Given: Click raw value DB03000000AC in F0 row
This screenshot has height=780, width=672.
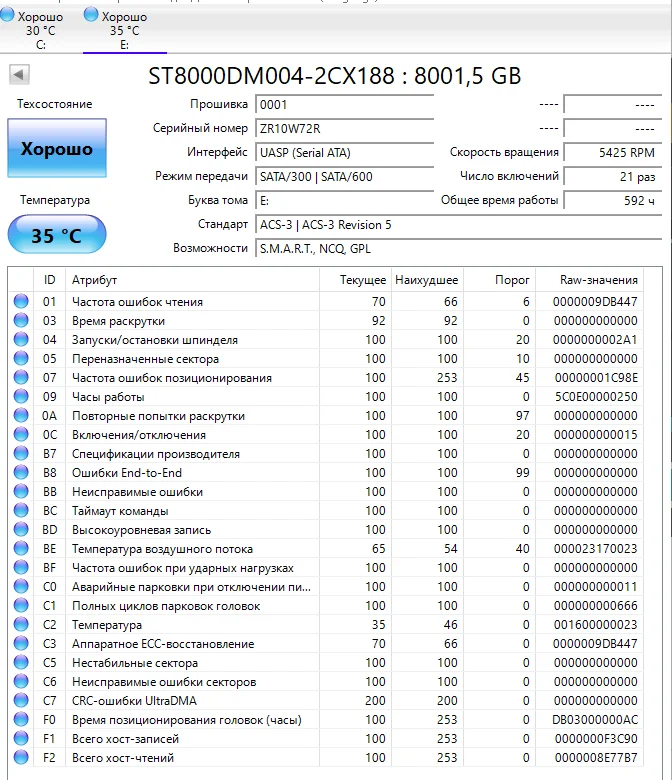Looking at the screenshot, I should point(595,720).
